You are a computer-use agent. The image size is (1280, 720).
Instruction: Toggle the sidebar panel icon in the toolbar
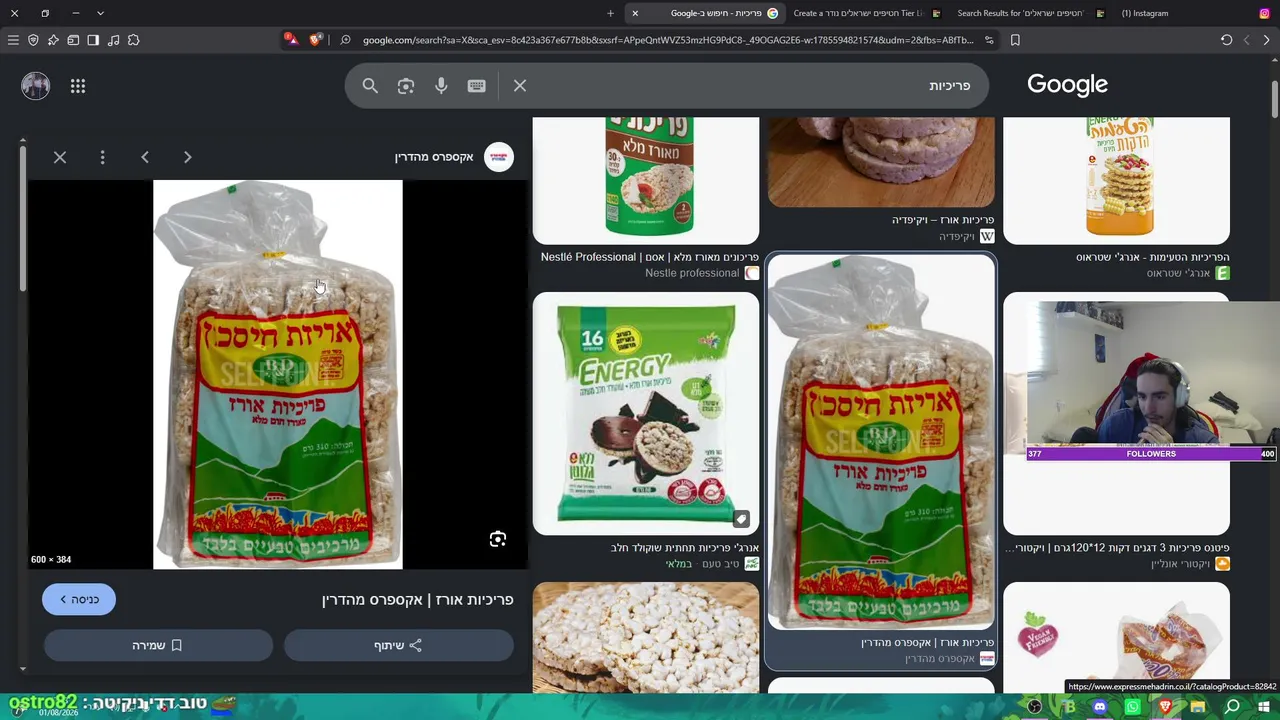click(93, 40)
